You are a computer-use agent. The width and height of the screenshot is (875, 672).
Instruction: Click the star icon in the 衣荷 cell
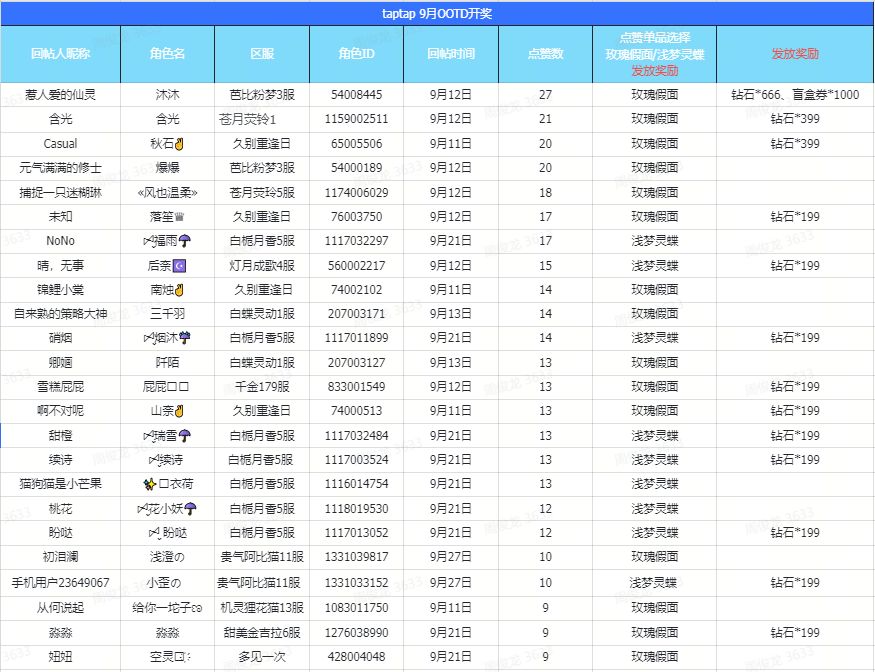click(x=149, y=484)
